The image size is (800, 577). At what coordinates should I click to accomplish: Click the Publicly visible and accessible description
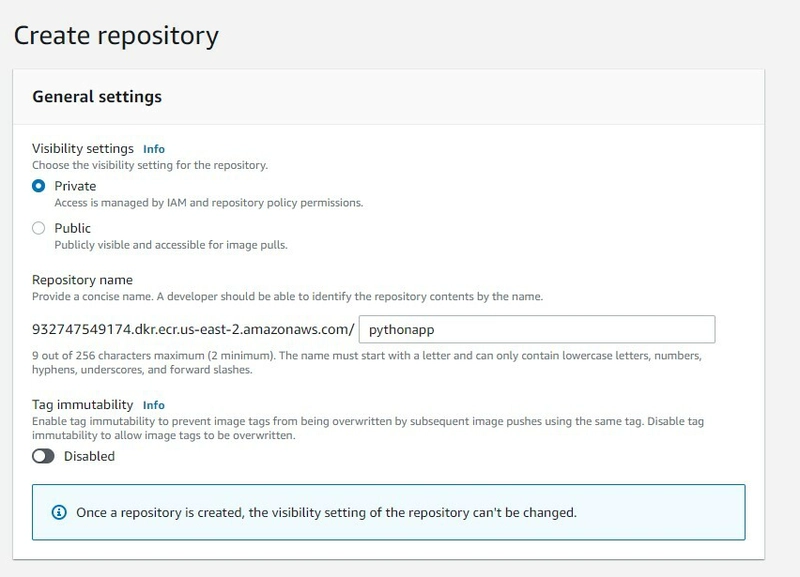tap(171, 245)
